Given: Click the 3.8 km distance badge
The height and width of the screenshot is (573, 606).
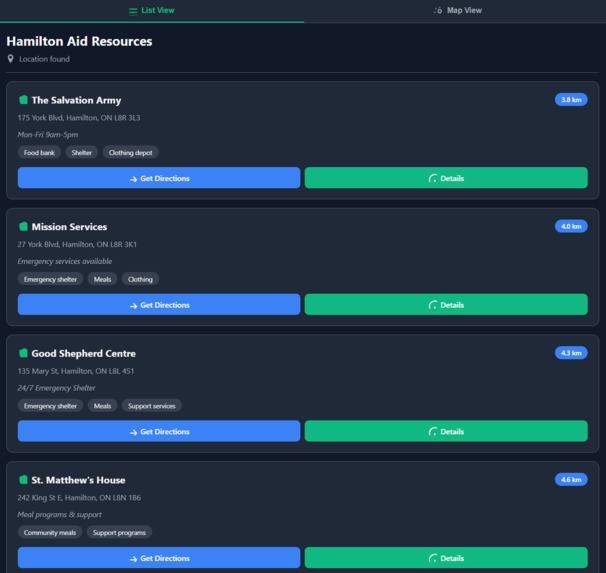Looking at the screenshot, I should pos(571,100).
